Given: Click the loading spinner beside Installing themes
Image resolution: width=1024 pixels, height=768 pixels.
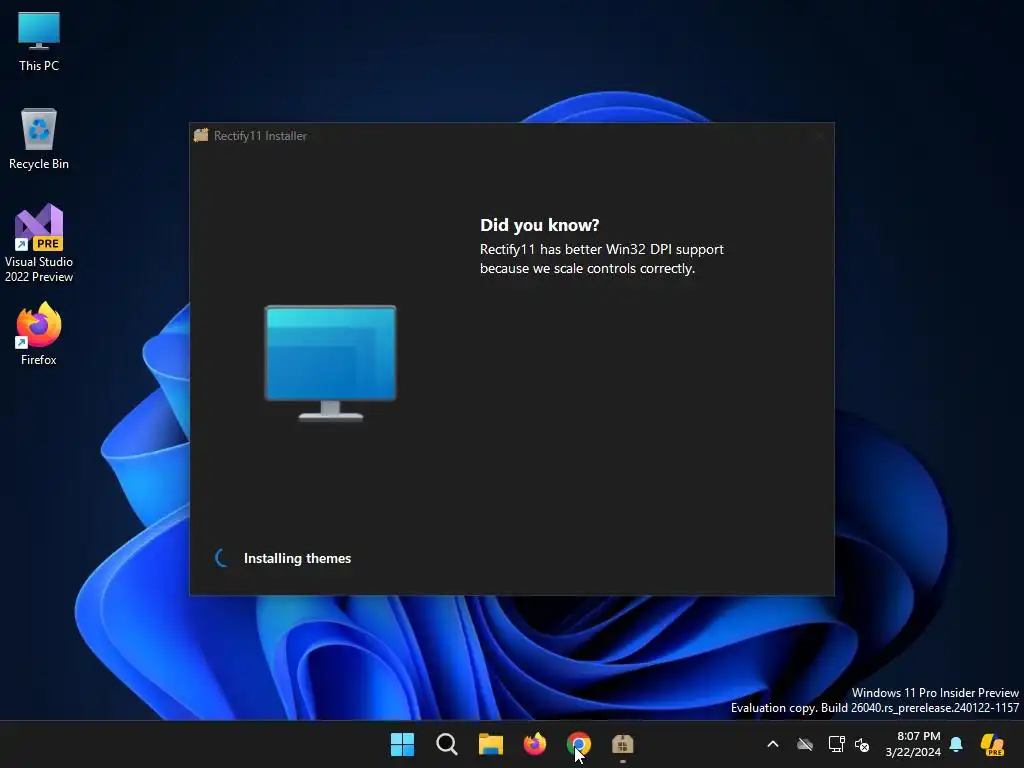Looking at the screenshot, I should (x=222, y=558).
